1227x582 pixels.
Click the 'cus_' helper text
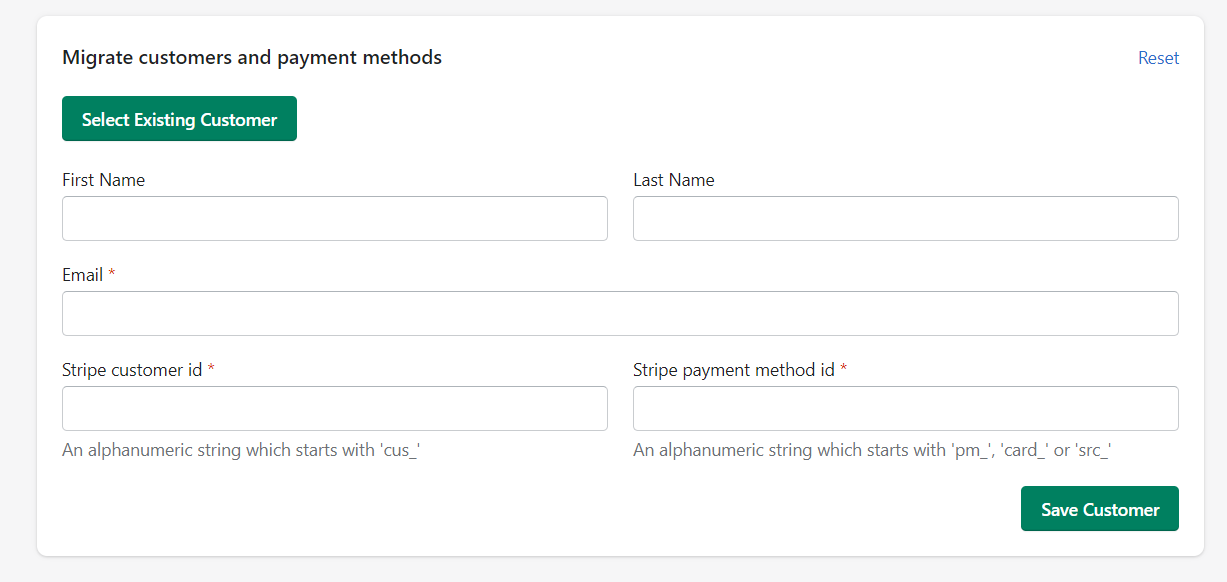pos(241,450)
